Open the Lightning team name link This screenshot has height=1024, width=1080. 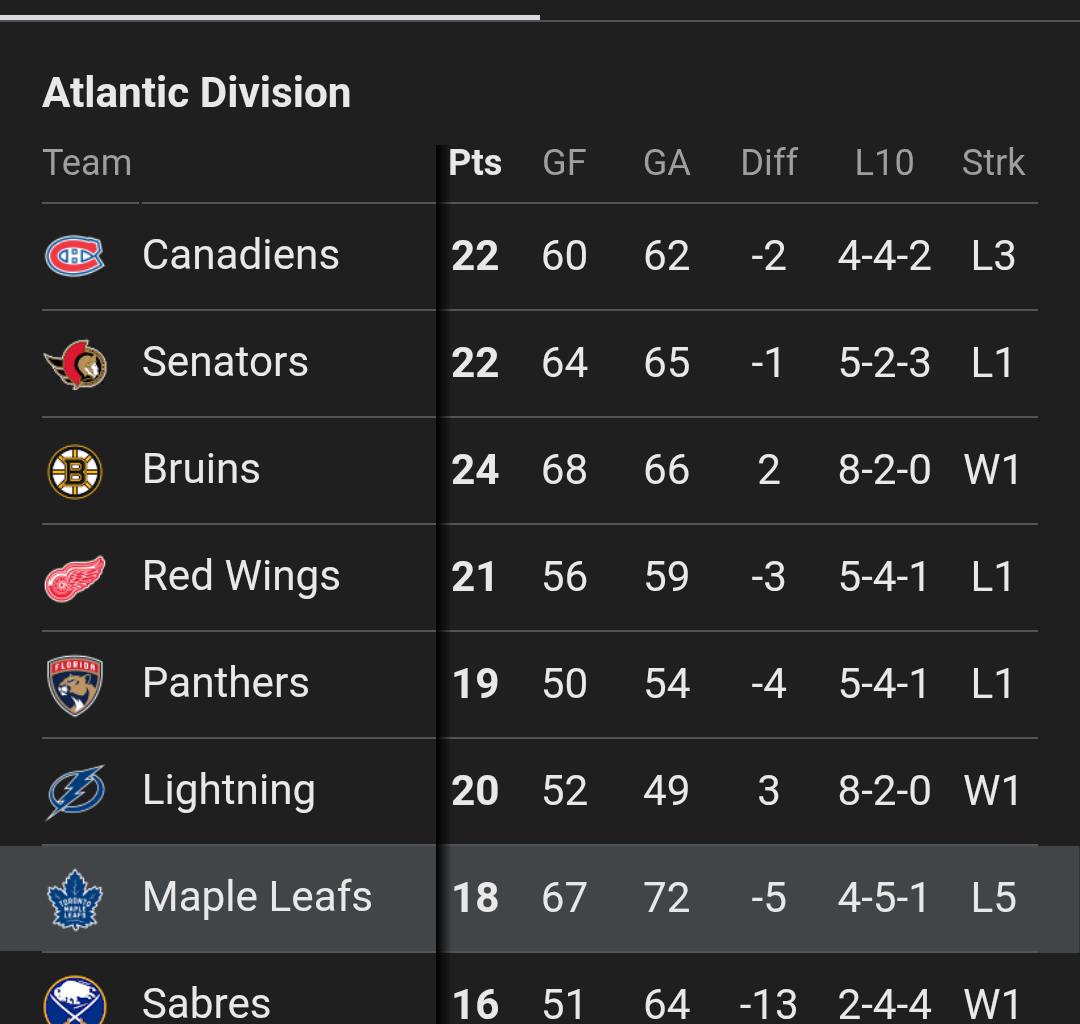(229, 790)
